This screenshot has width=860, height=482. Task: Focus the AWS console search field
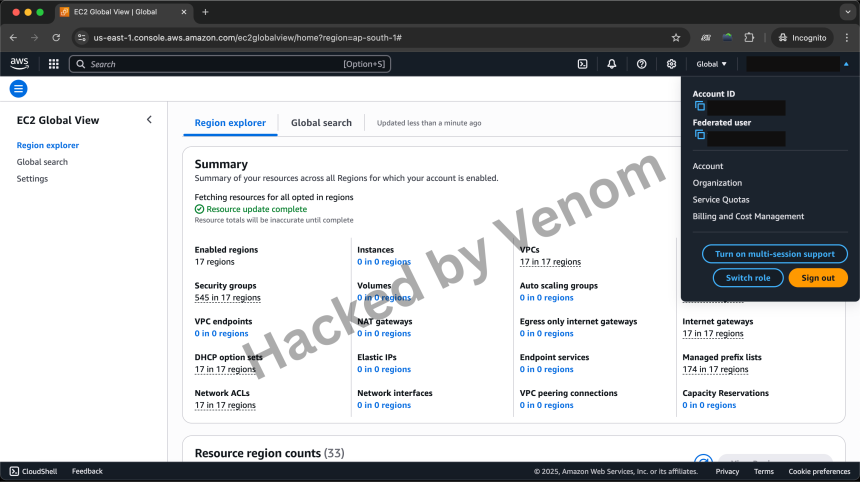coord(230,64)
